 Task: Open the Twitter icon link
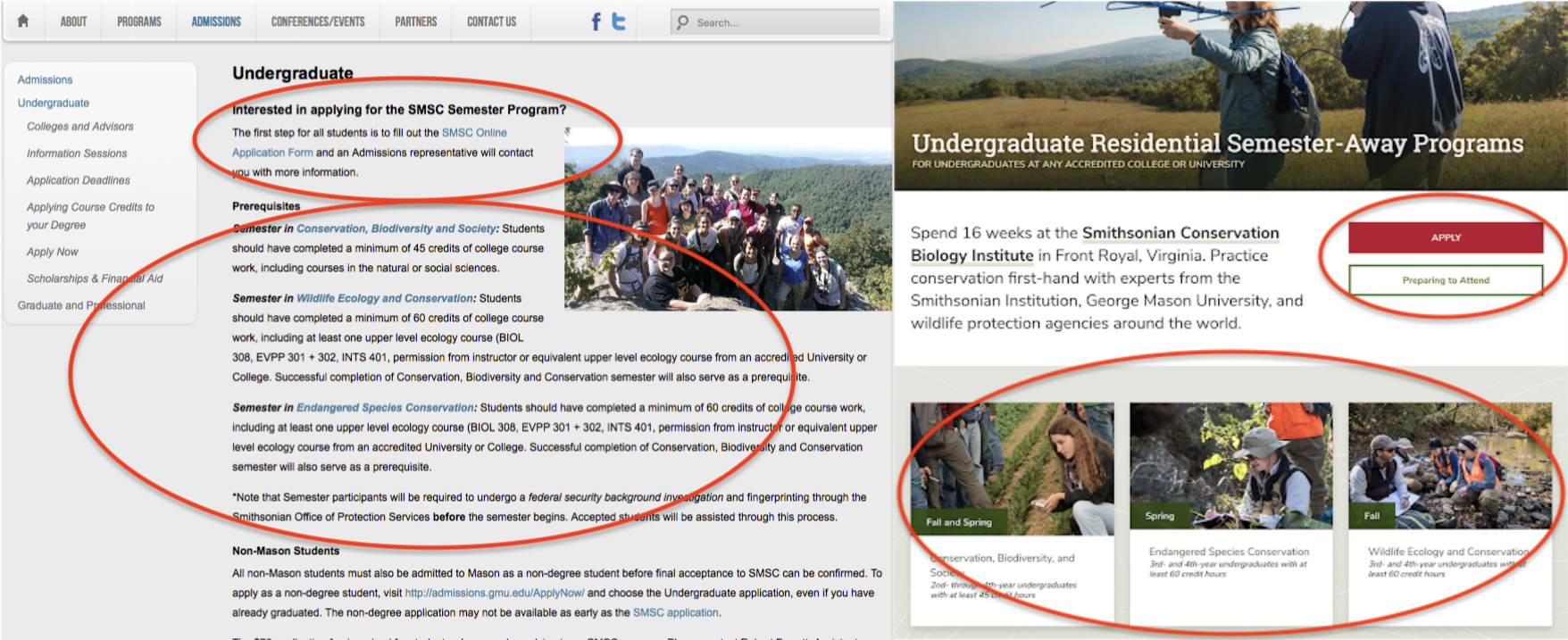(619, 21)
